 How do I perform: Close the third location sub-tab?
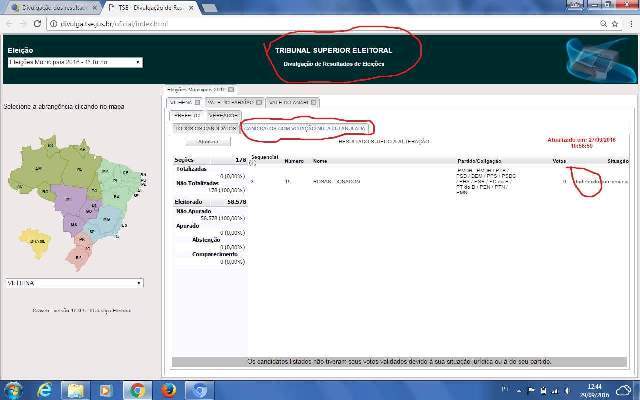point(313,102)
